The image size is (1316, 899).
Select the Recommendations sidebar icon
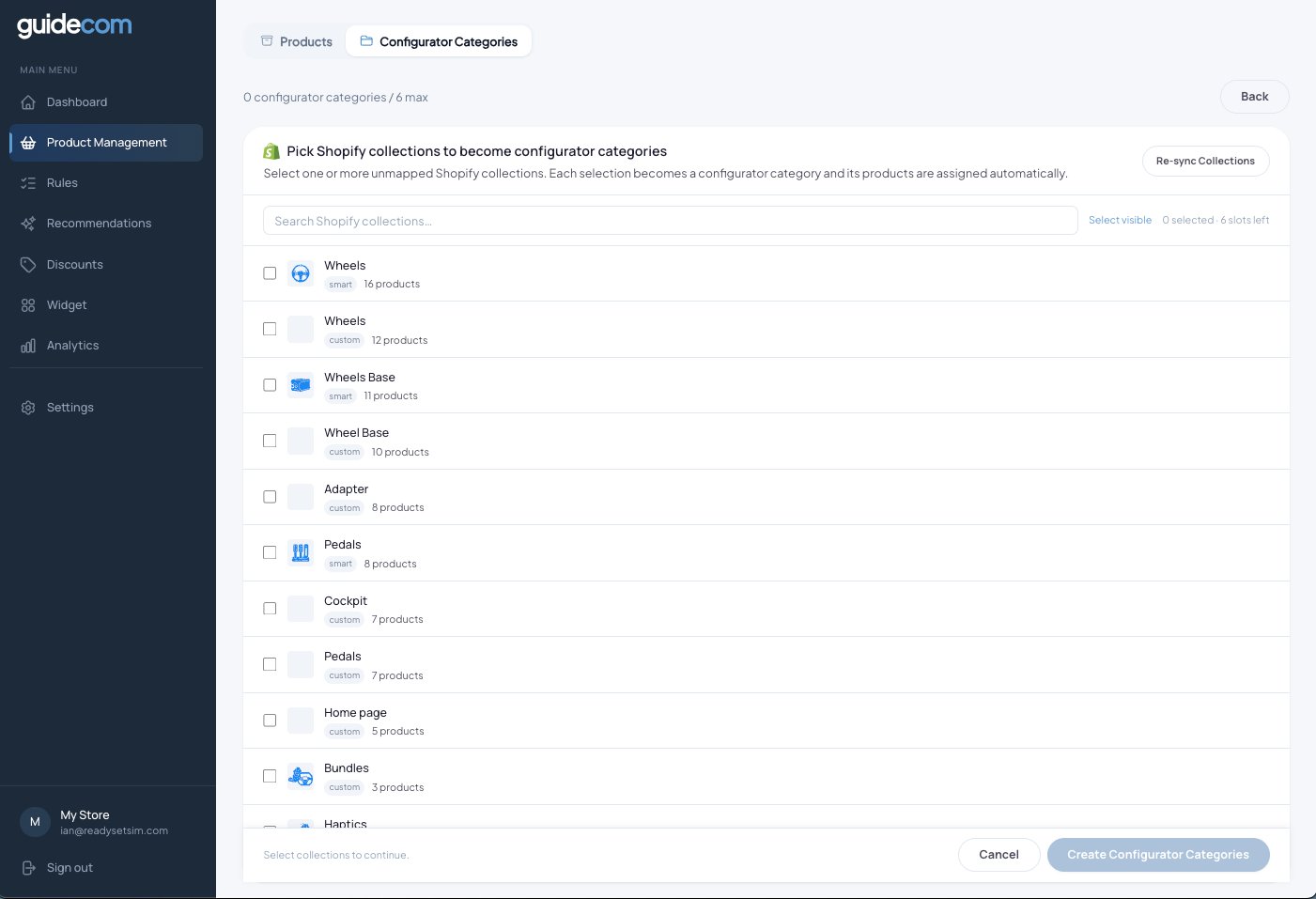(29, 223)
